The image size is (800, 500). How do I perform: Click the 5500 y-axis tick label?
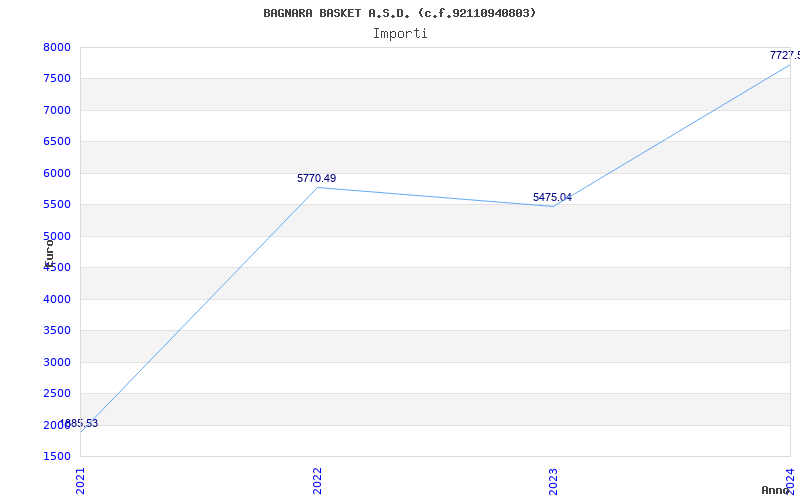pos(57,205)
